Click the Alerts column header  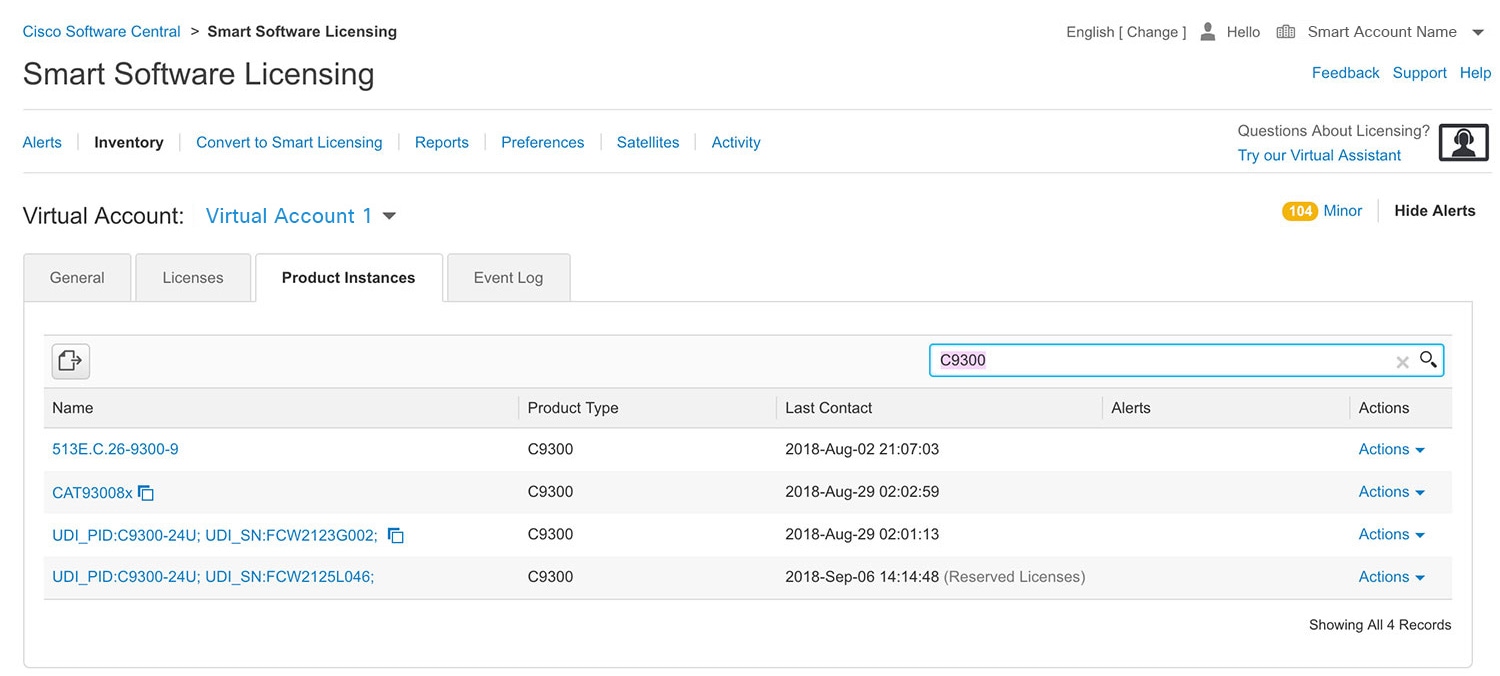[x=1131, y=408]
